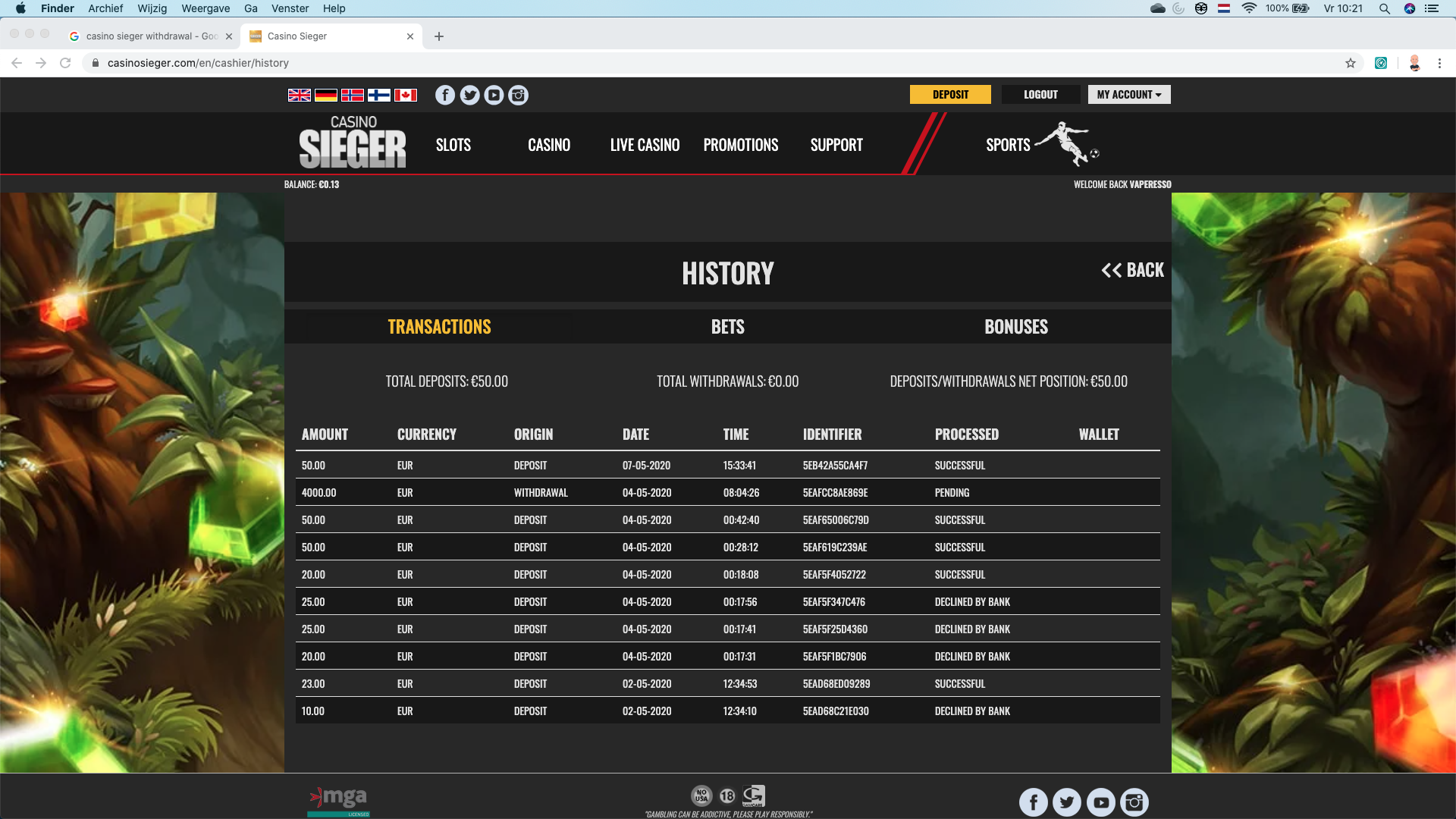This screenshot has height=819, width=1456.
Task: Open the Support section
Action: (836, 145)
